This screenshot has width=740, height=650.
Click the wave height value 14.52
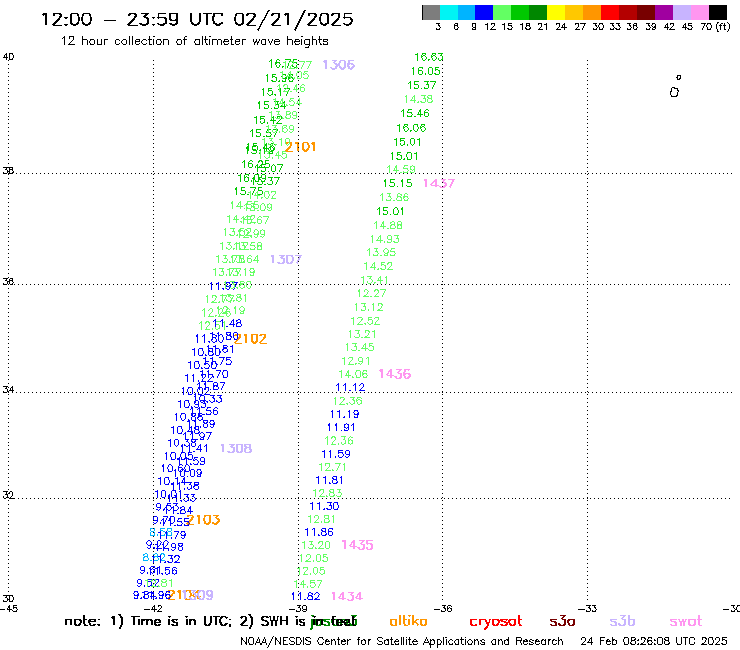point(378,266)
